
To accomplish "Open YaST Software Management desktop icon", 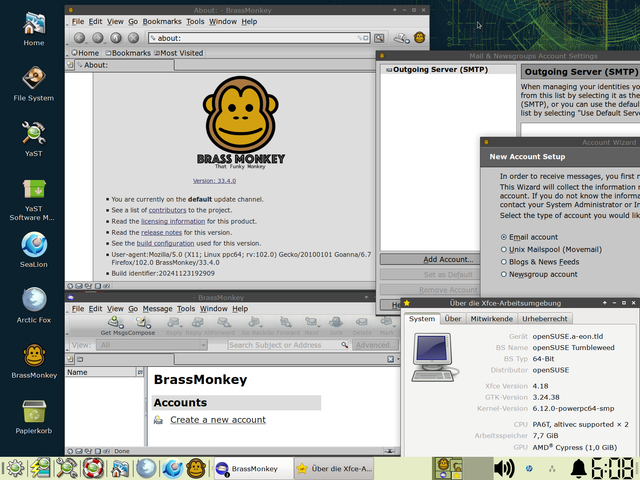I will (34, 200).
